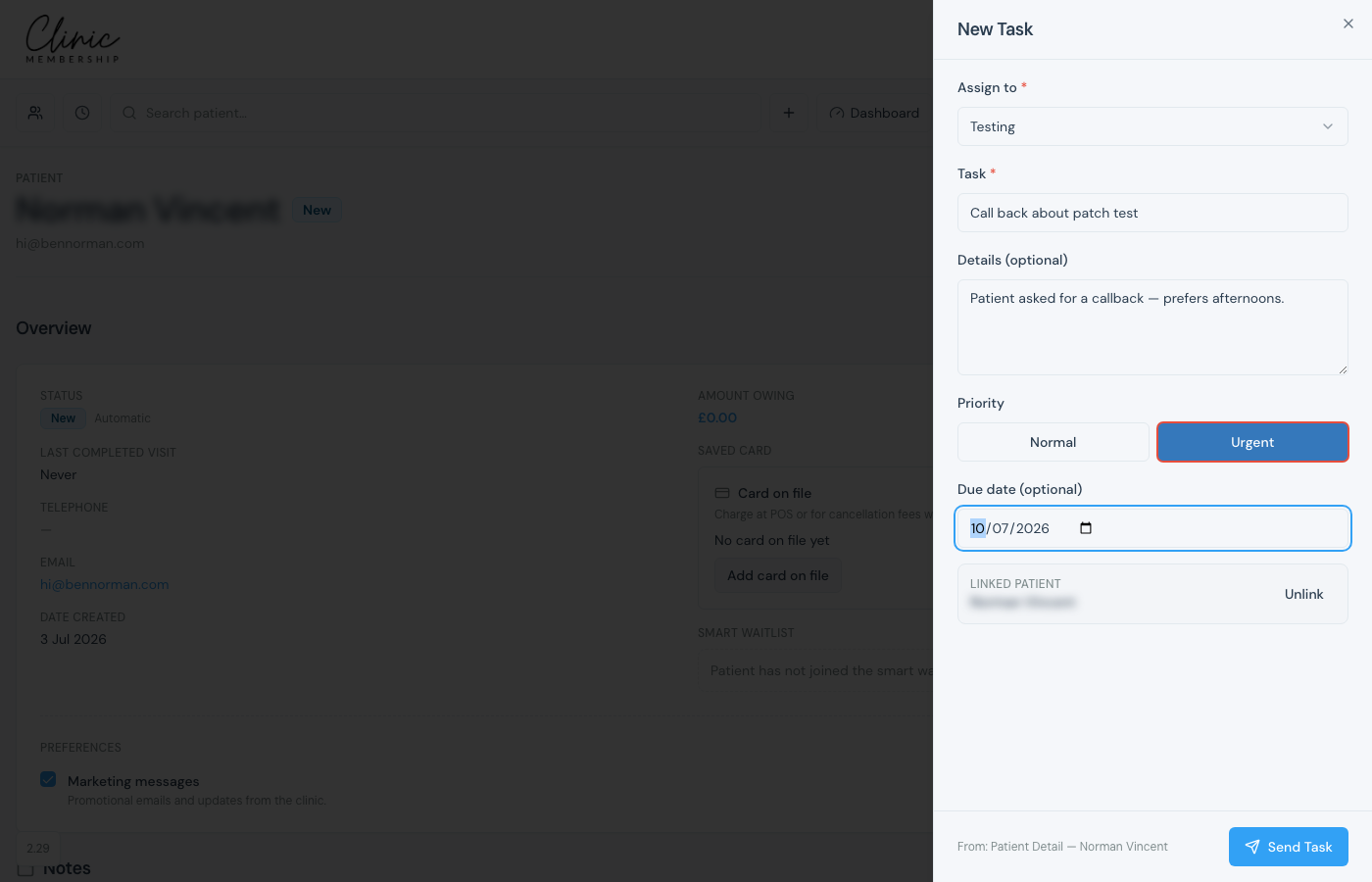Set priority to Normal

[1053, 442]
